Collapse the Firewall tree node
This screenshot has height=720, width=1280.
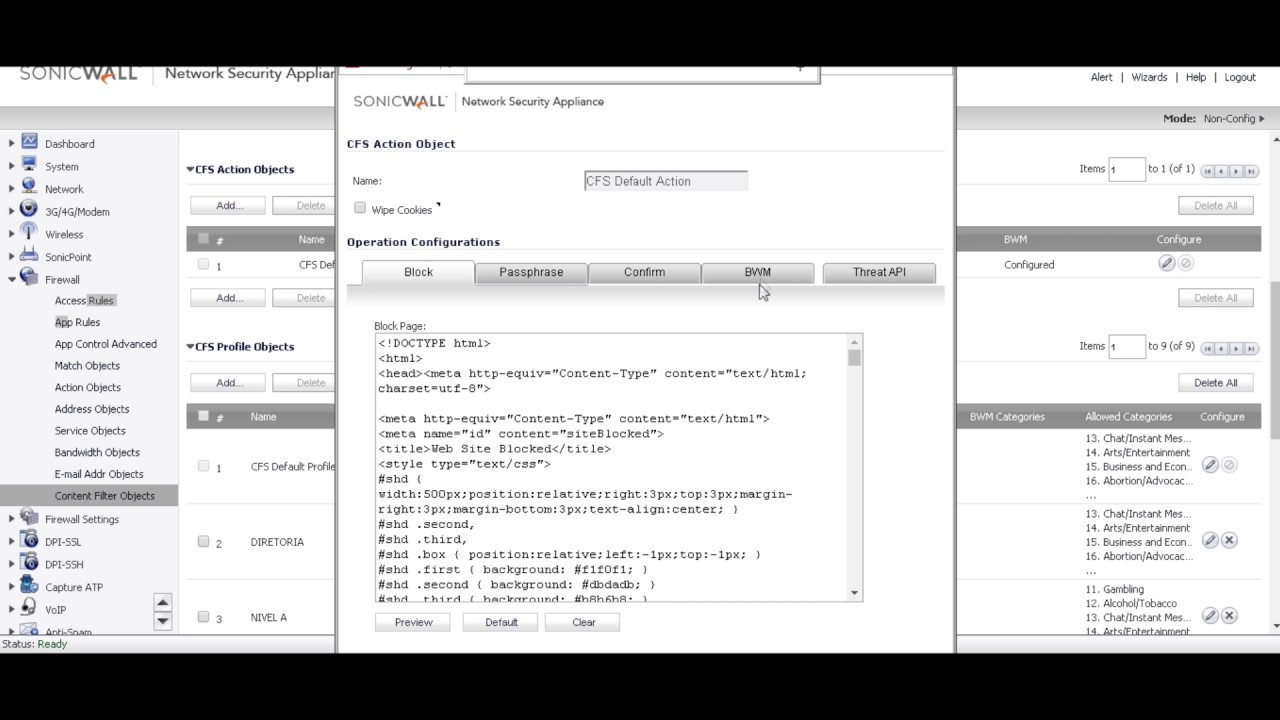tap(11, 279)
